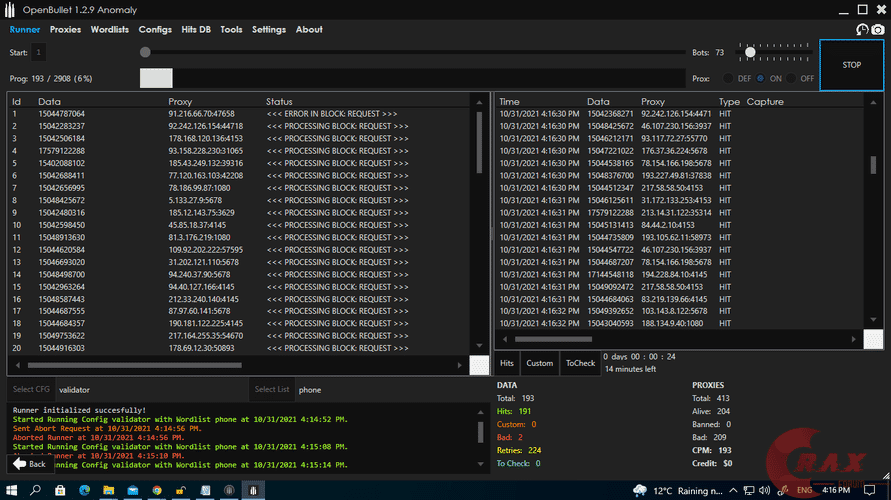Click the Back button in the log
This screenshot has width=891, height=500.
pyautogui.click(x=30, y=464)
